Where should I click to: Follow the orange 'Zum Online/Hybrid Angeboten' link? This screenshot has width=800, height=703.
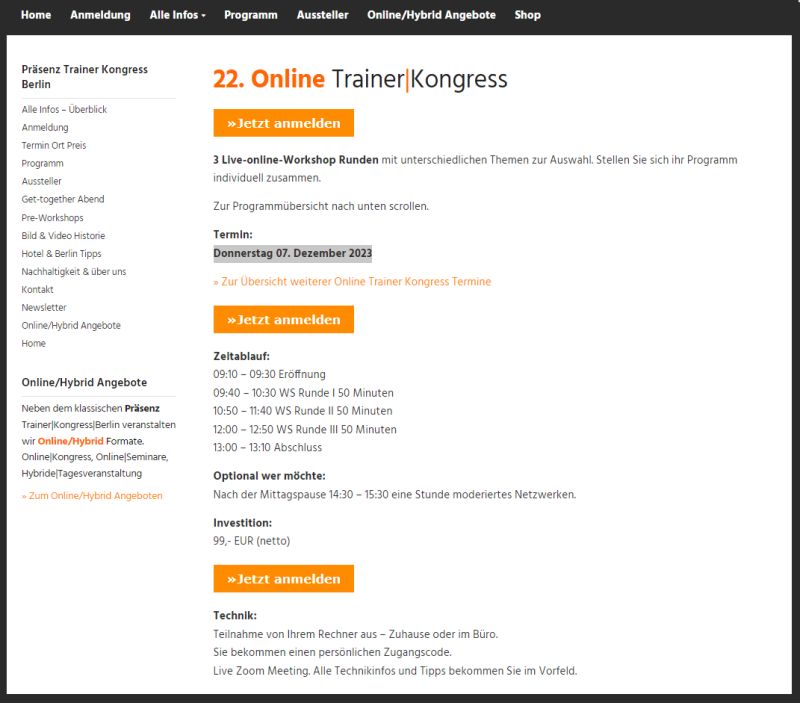click(x=92, y=495)
